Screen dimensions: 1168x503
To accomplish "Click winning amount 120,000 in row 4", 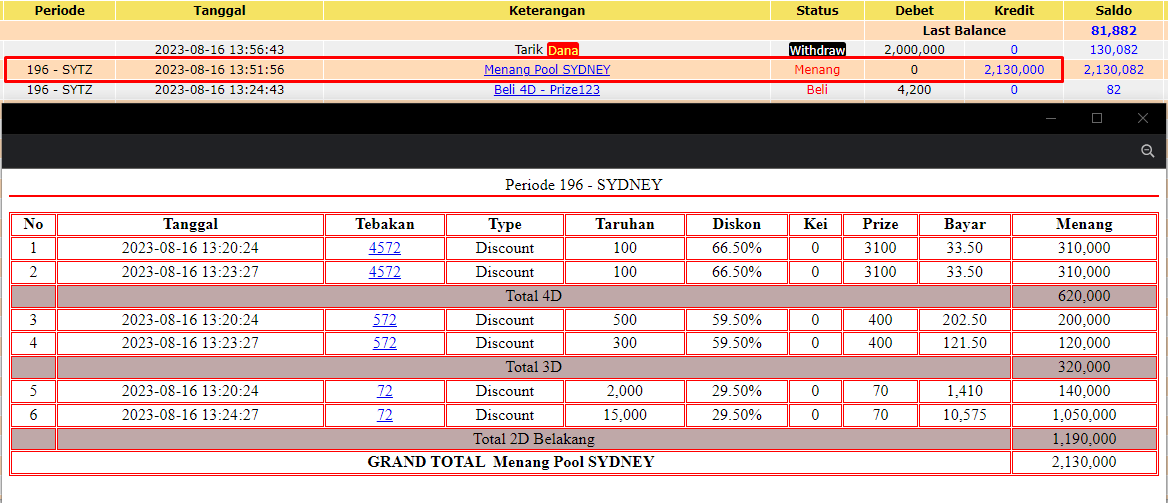I will 1084,344.
